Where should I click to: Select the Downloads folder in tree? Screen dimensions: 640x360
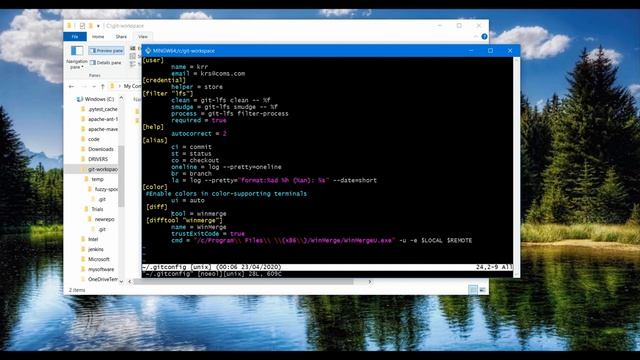point(98,149)
